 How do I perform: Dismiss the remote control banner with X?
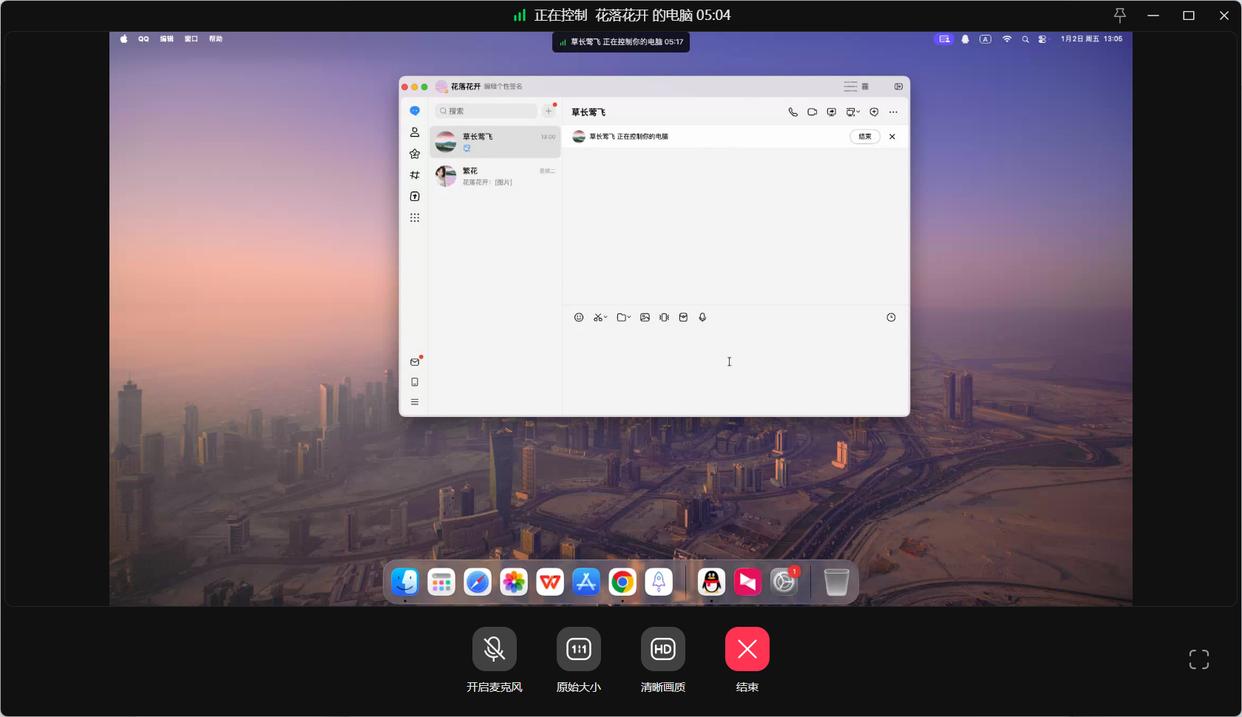892,136
